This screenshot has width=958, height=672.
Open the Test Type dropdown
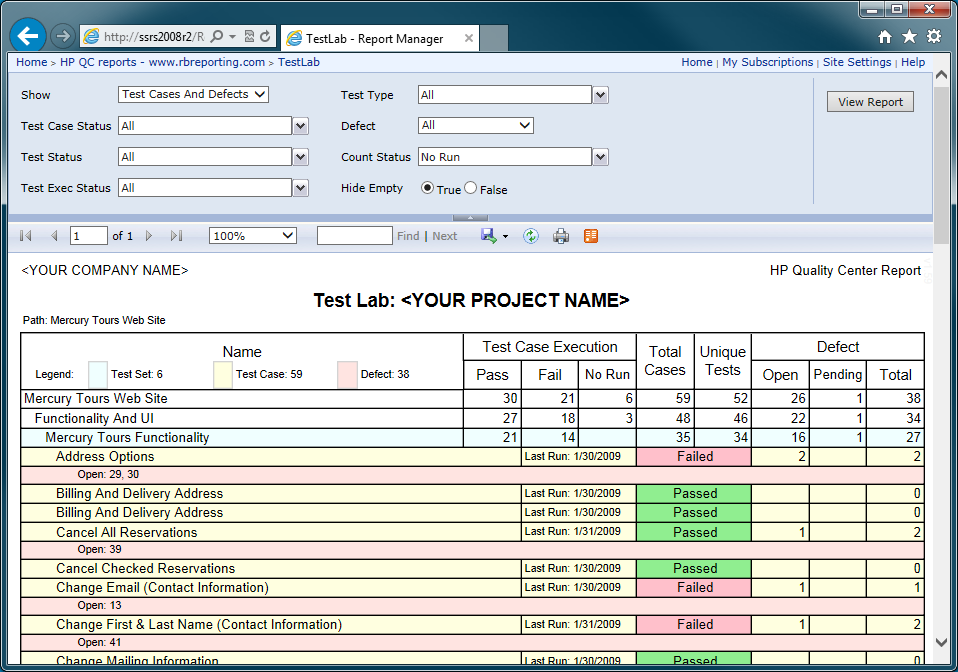coord(598,95)
